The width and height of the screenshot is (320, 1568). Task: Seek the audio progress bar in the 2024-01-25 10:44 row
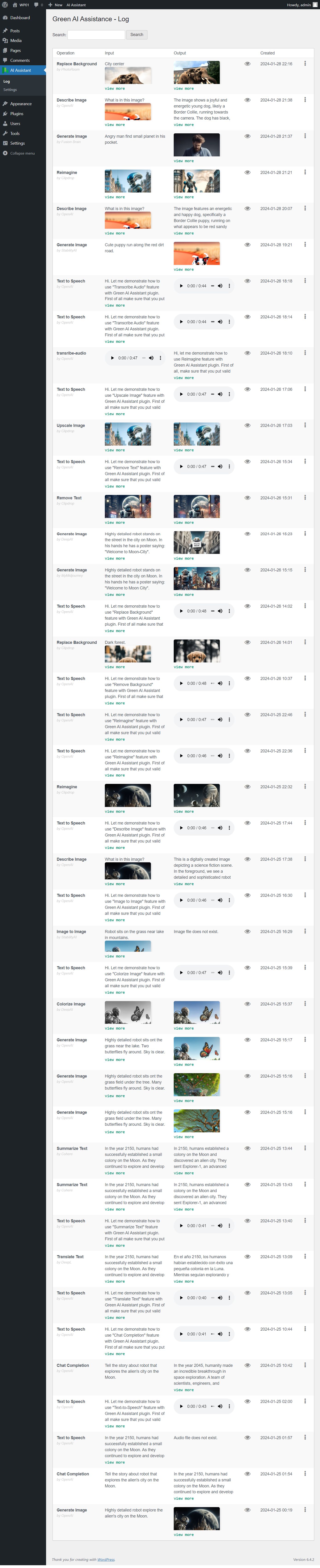click(213, 1334)
